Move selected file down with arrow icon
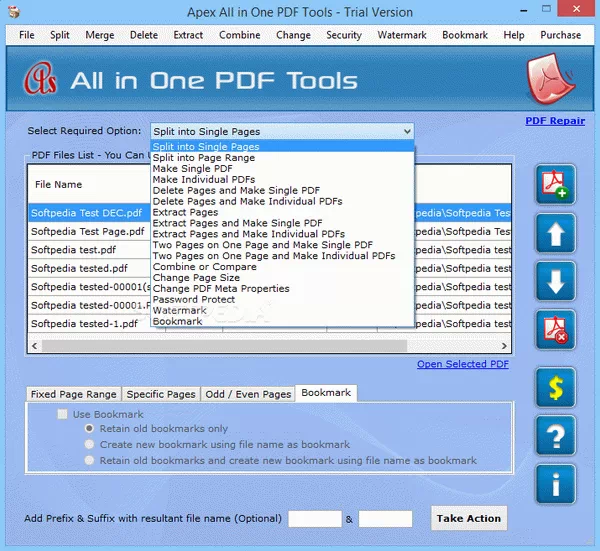 tap(555, 281)
